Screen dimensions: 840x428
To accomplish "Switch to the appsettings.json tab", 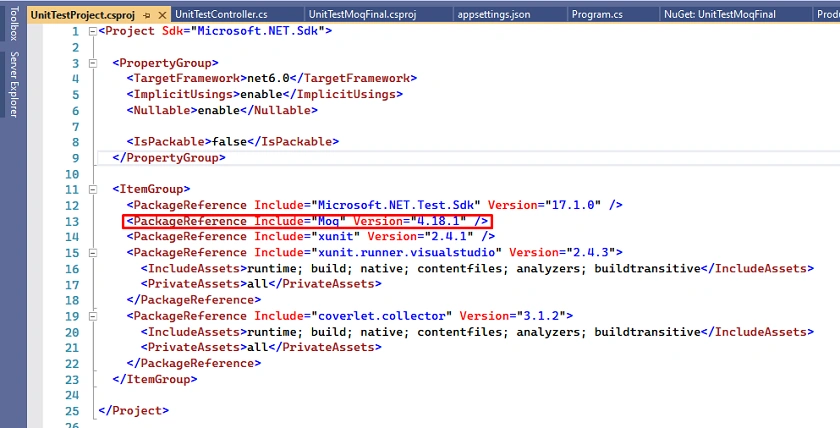I will click(x=493, y=14).
